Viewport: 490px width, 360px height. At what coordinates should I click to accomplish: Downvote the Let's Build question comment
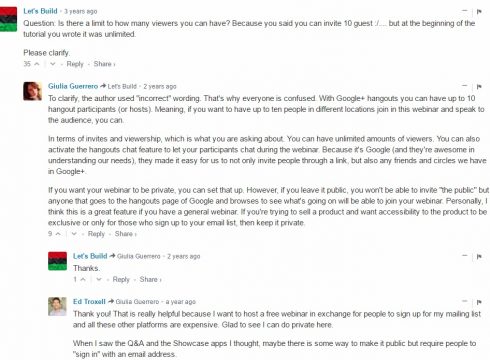(x=53, y=64)
